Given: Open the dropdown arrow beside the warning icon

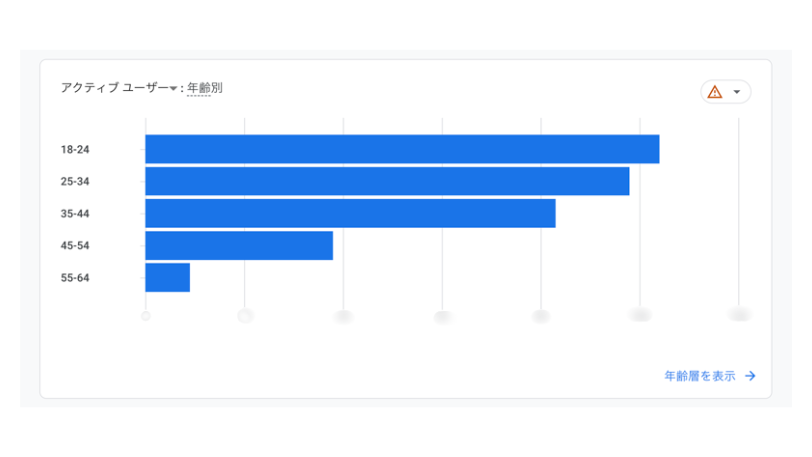Looking at the screenshot, I should coord(738,92).
